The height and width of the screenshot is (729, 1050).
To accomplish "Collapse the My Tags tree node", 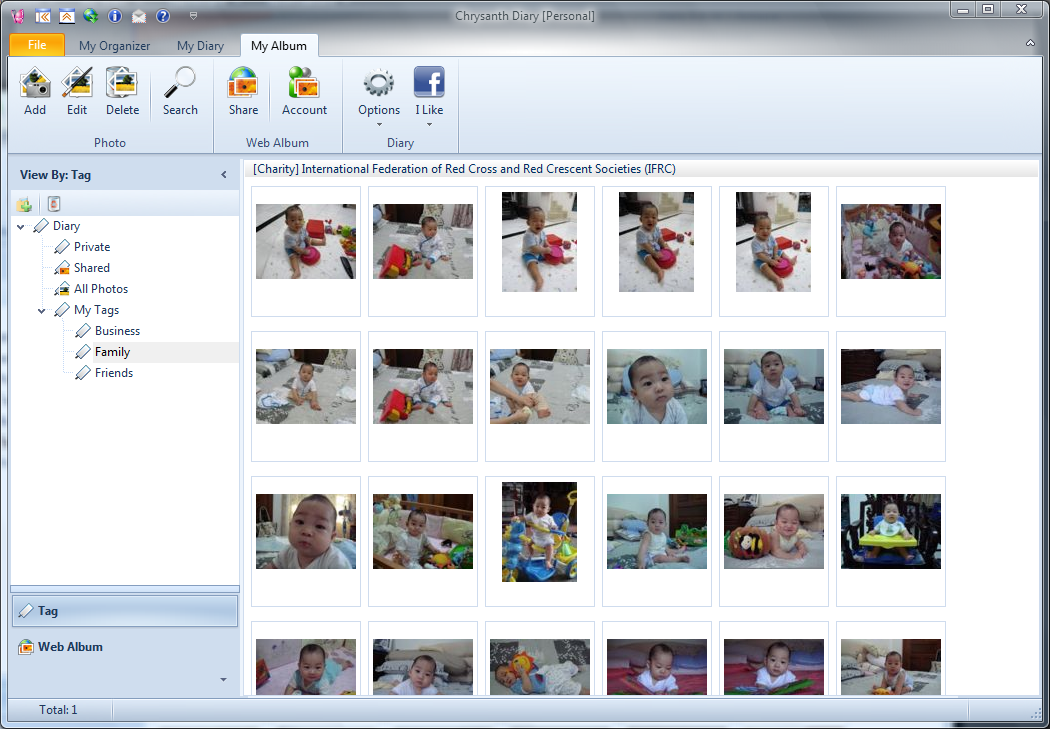I will point(42,311).
